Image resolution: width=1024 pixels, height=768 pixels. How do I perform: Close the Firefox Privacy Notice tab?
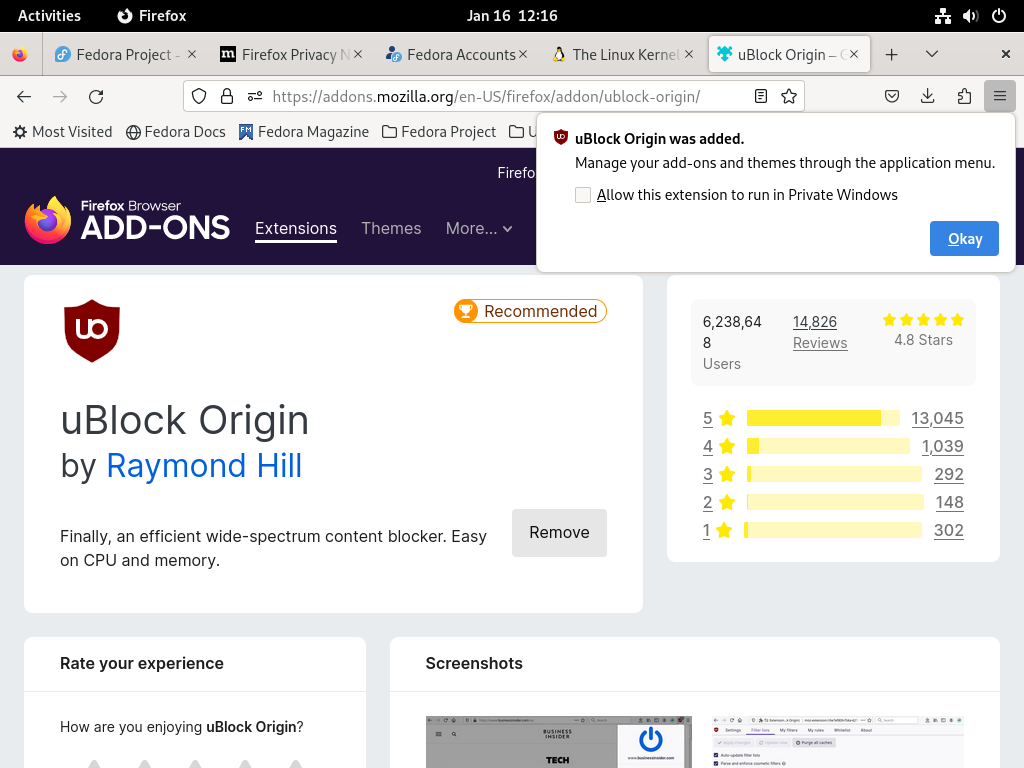click(358, 54)
